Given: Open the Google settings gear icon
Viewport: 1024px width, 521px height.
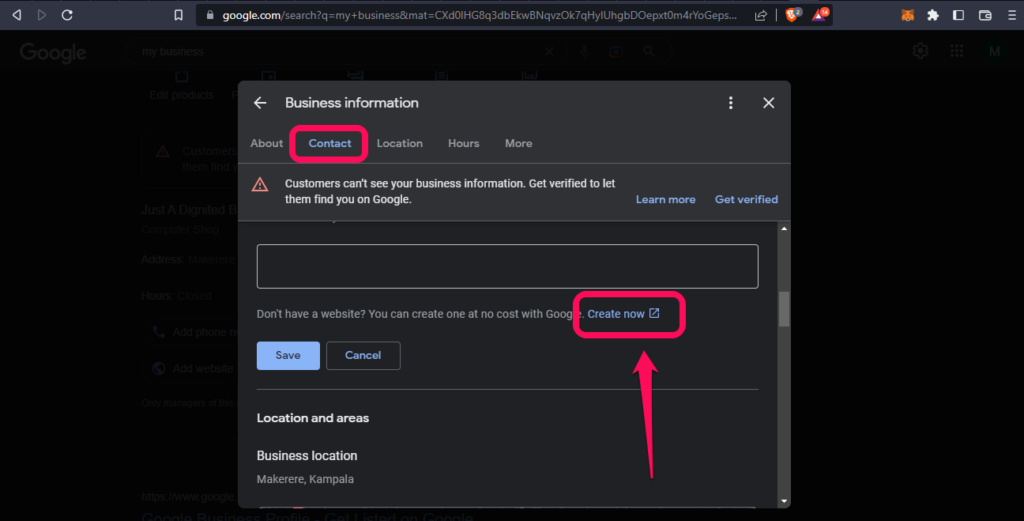Looking at the screenshot, I should tap(920, 51).
